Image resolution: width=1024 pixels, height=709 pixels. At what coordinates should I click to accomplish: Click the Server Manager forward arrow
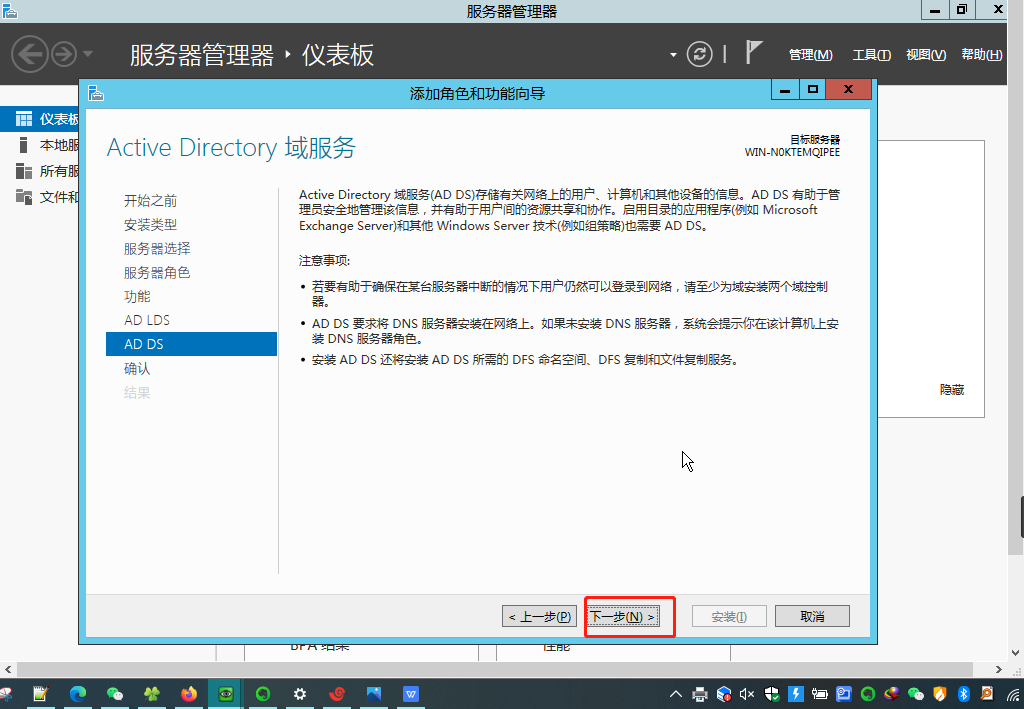coord(64,54)
